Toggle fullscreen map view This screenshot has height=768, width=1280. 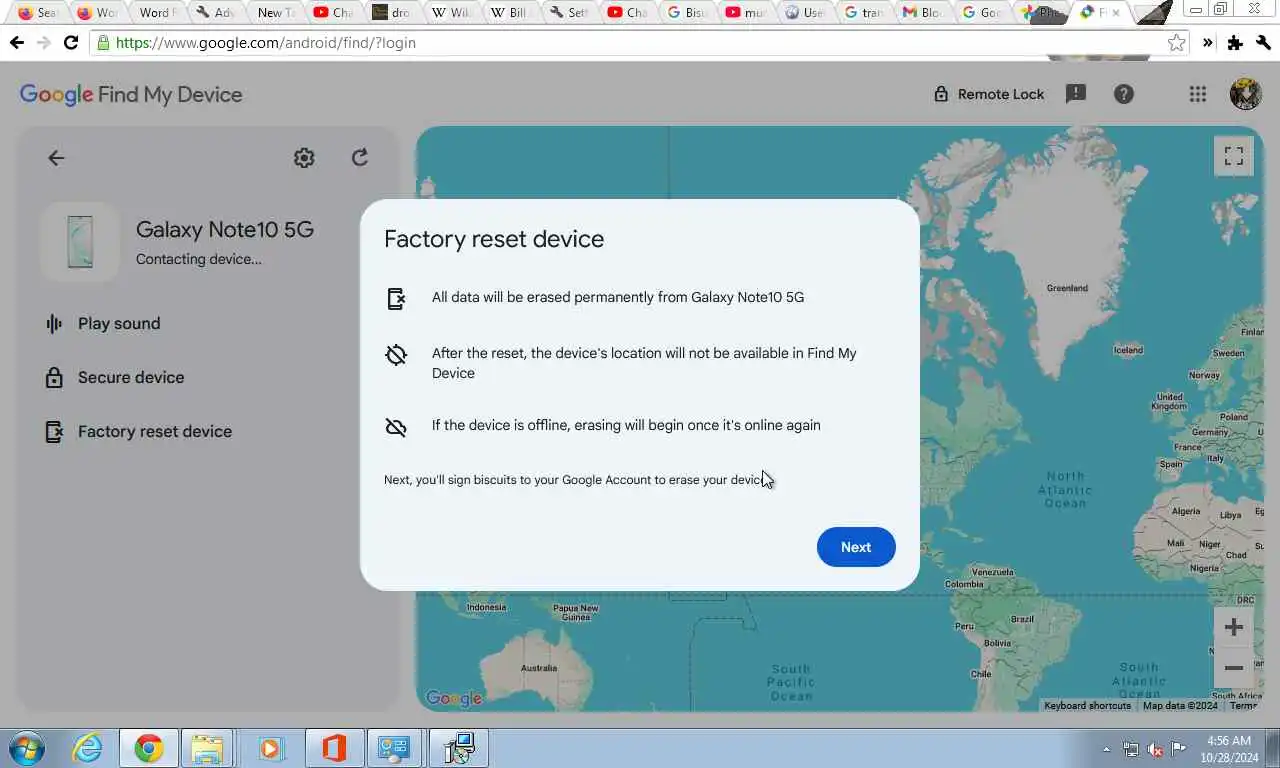(x=1234, y=156)
